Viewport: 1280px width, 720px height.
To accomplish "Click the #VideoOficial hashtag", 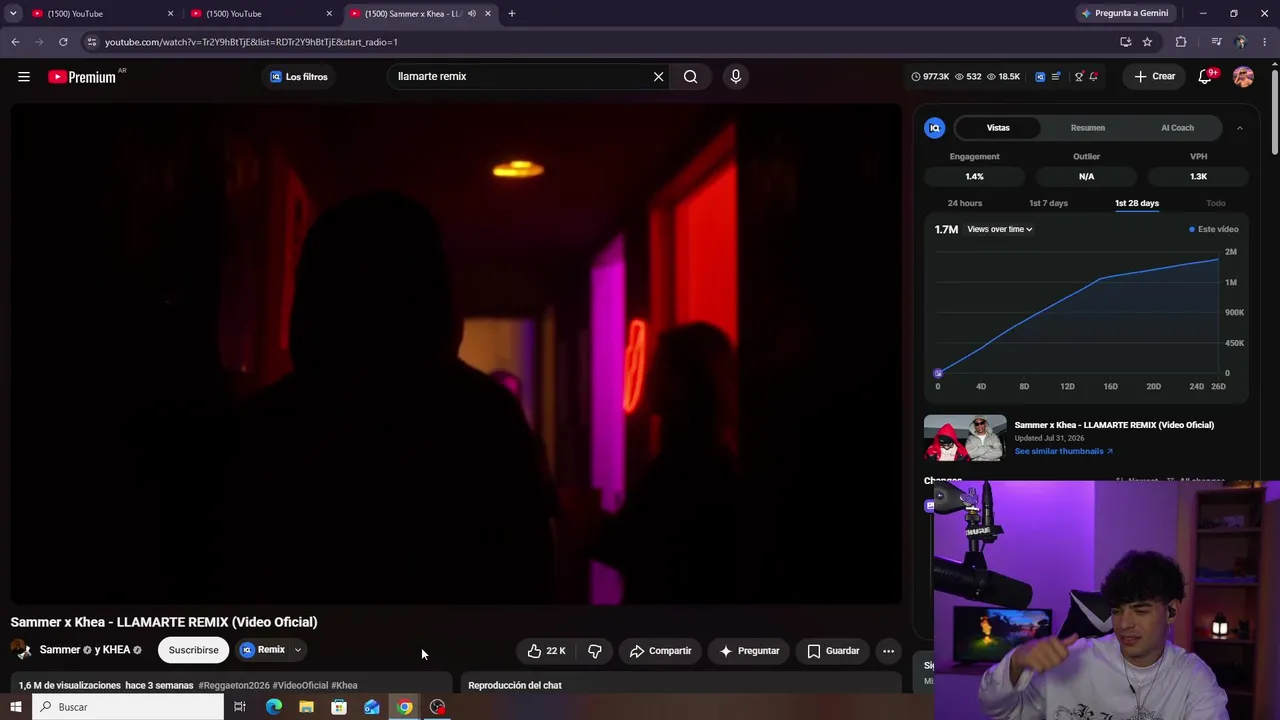I will (x=300, y=685).
